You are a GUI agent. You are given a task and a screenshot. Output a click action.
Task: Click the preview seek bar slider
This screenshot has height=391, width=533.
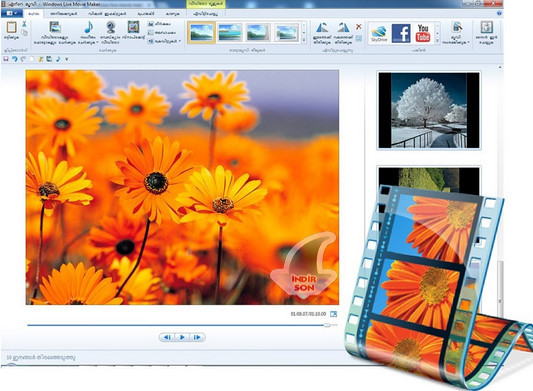(327, 325)
